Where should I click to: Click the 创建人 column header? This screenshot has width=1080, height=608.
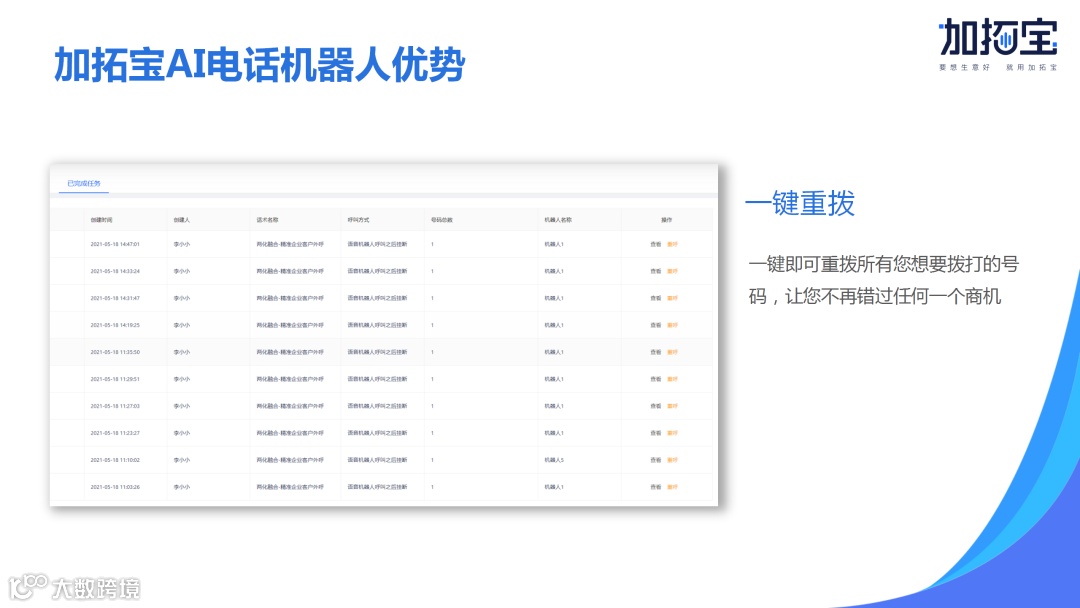[x=182, y=220]
